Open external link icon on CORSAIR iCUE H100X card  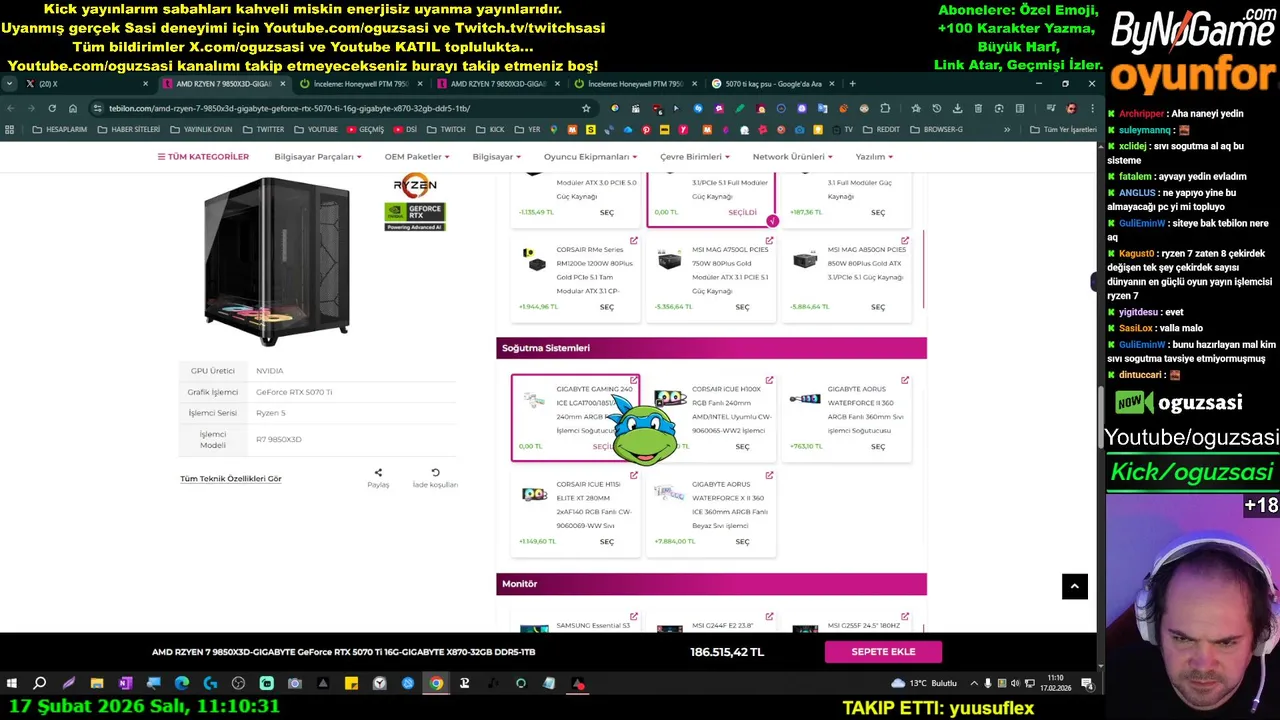(x=769, y=380)
